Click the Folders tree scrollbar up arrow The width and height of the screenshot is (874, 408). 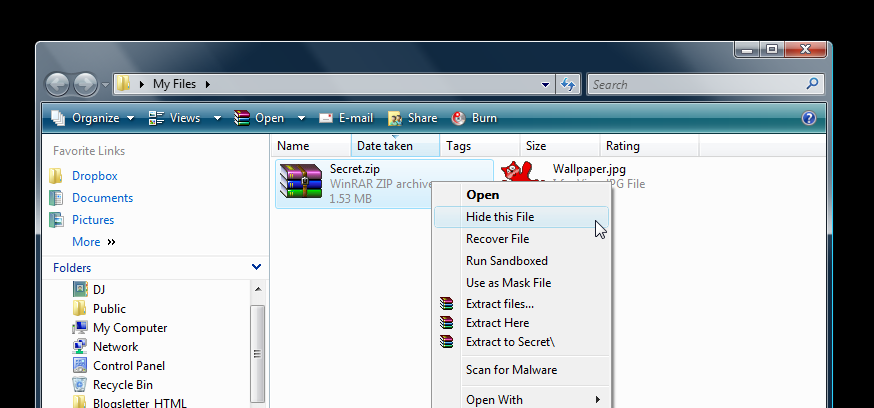pos(258,289)
